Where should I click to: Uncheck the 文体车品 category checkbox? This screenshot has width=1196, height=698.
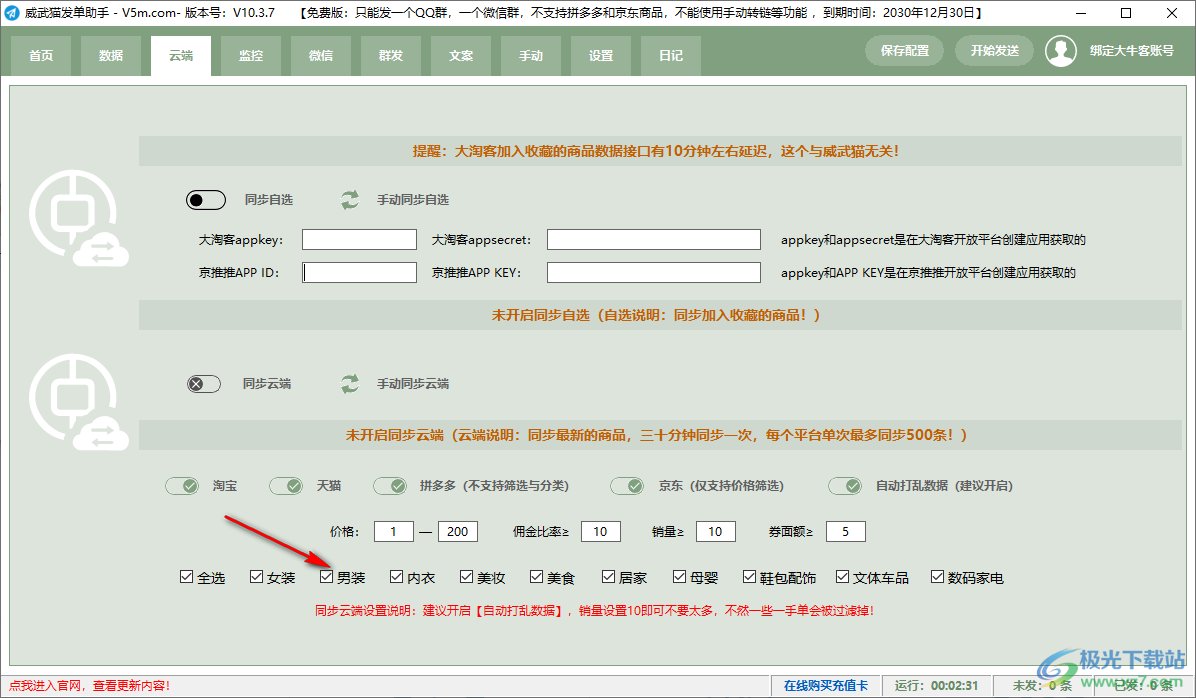pyautogui.click(x=842, y=577)
